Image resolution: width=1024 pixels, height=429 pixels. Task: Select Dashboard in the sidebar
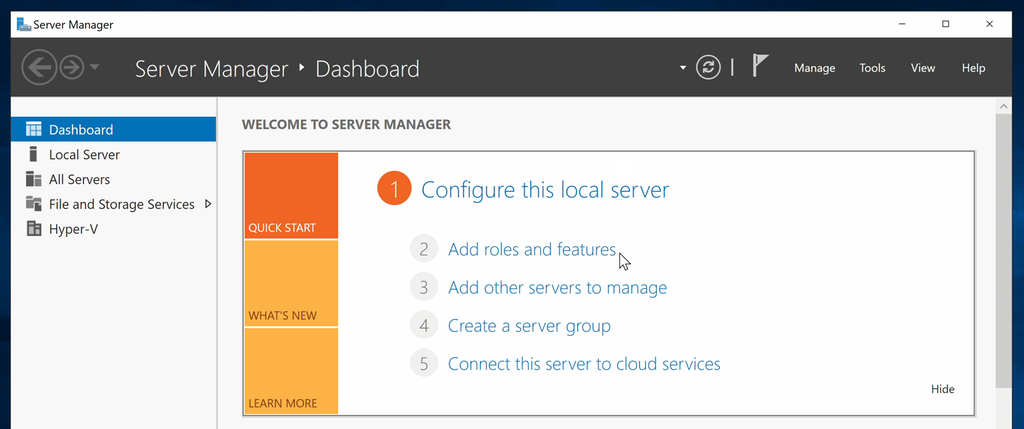tap(114, 129)
